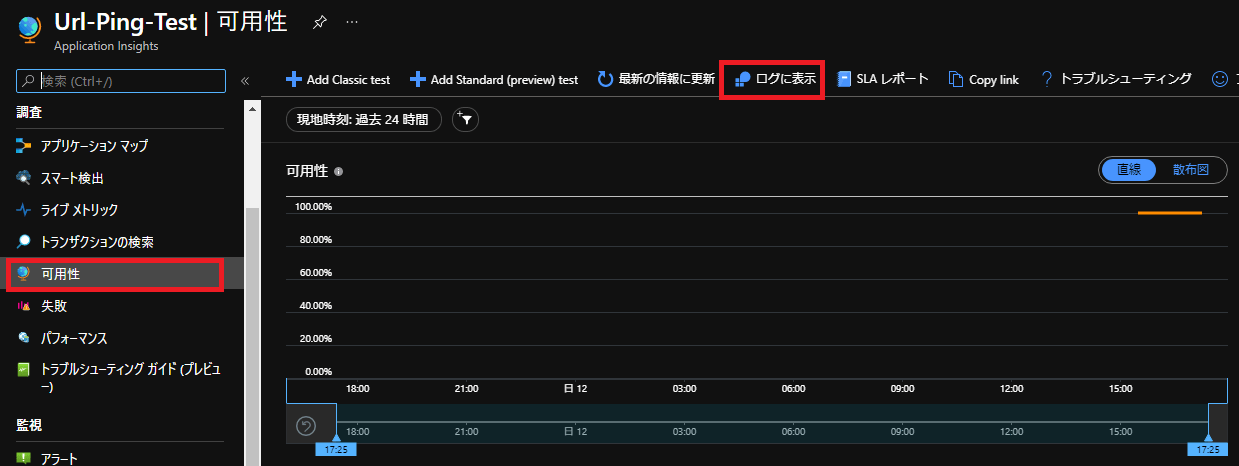Click the 調査 section header
Image resolution: width=1239 pixels, height=466 pixels.
(29, 113)
